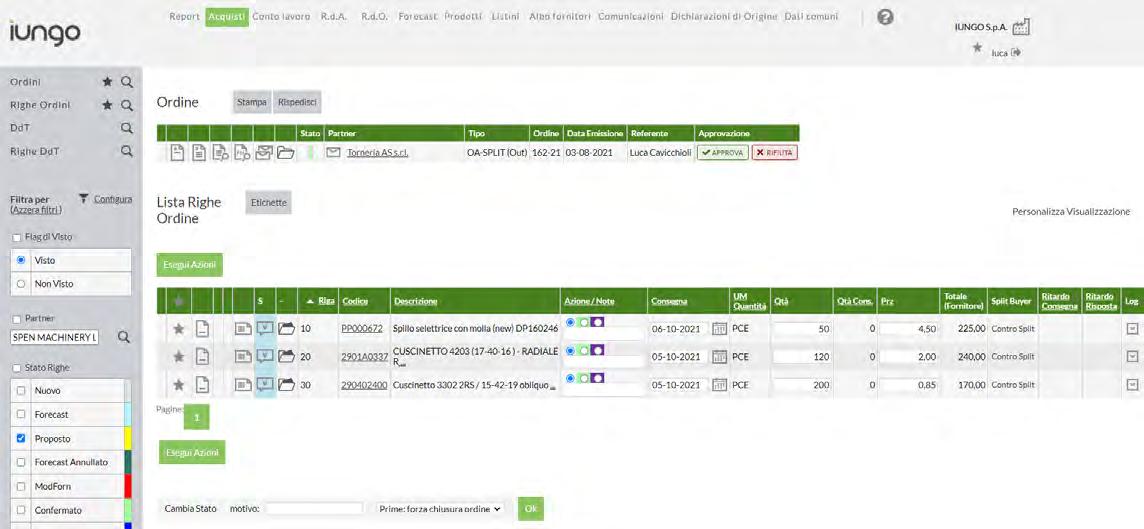Select the green action option in row 20

(x=584, y=350)
